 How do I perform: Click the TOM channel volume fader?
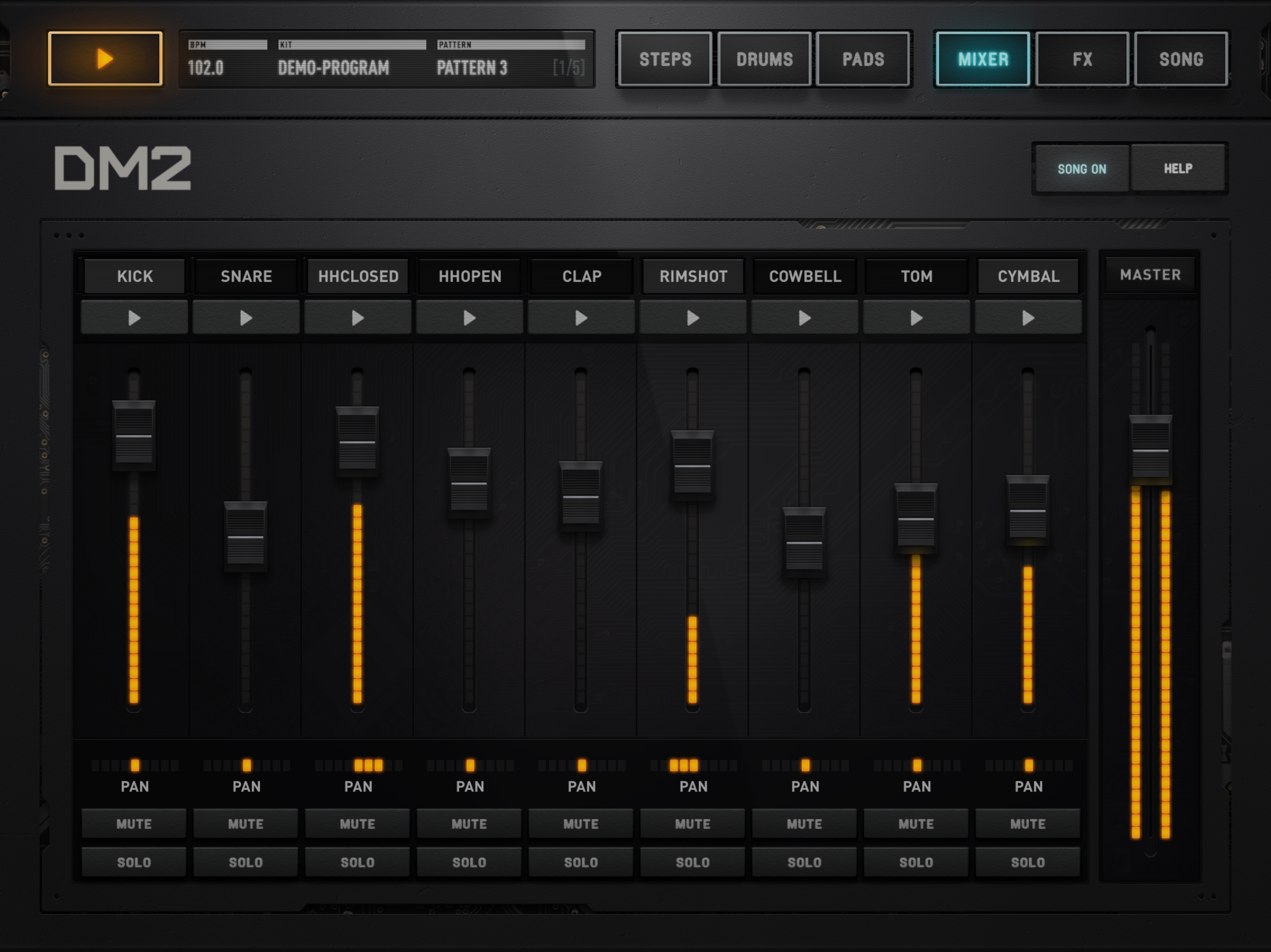[916, 519]
